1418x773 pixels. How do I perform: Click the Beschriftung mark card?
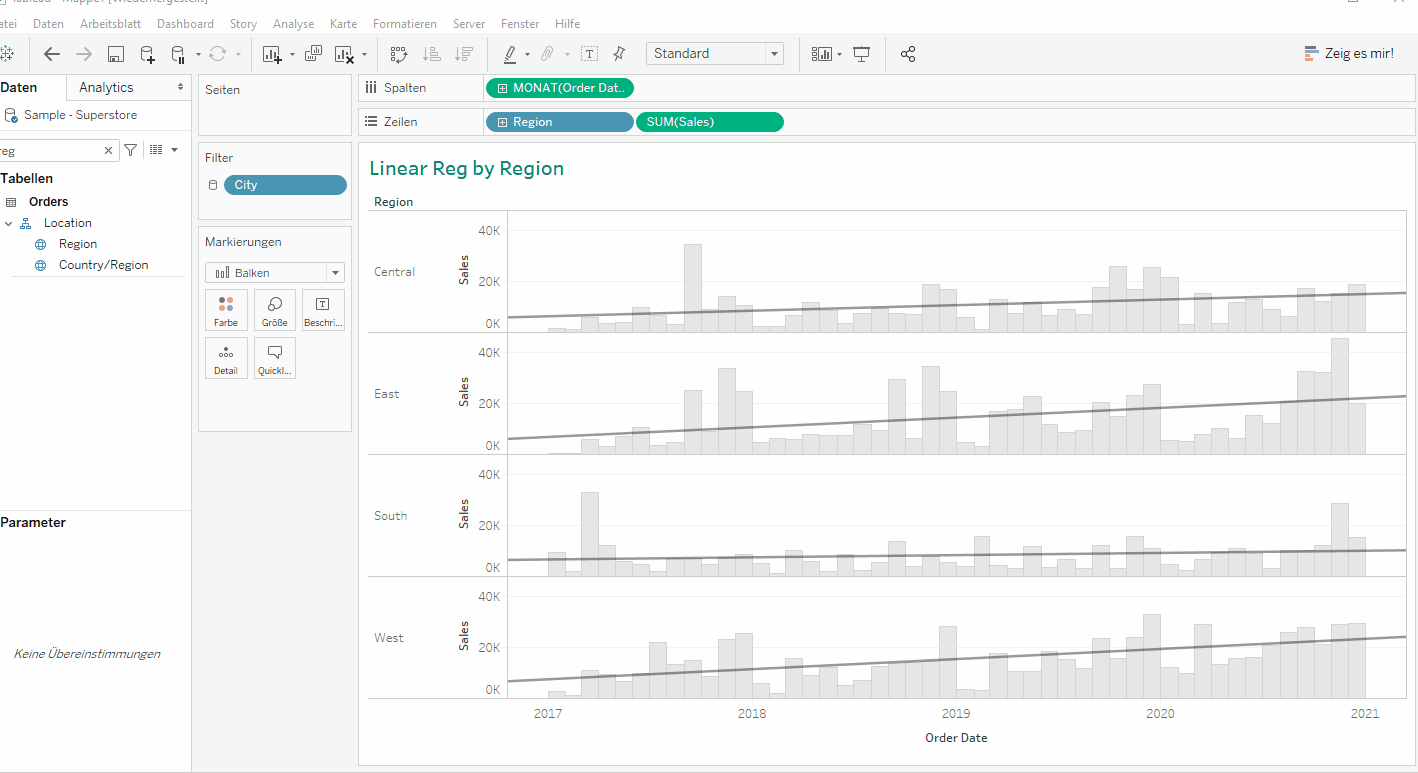click(322, 310)
